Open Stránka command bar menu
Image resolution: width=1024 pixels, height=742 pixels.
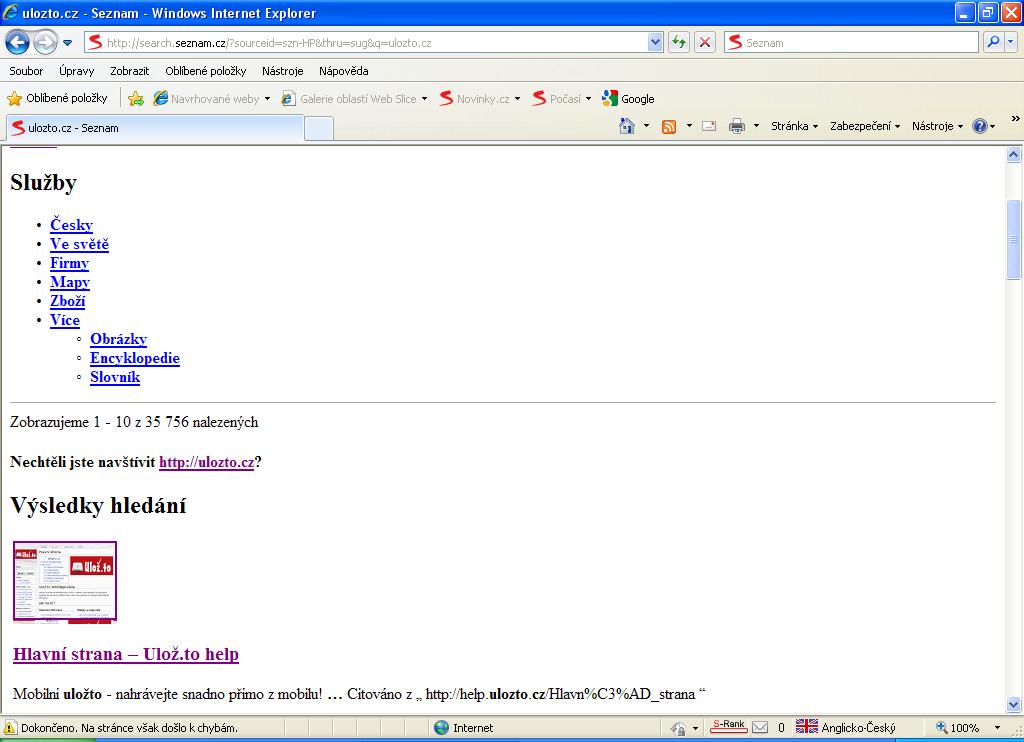coord(794,126)
